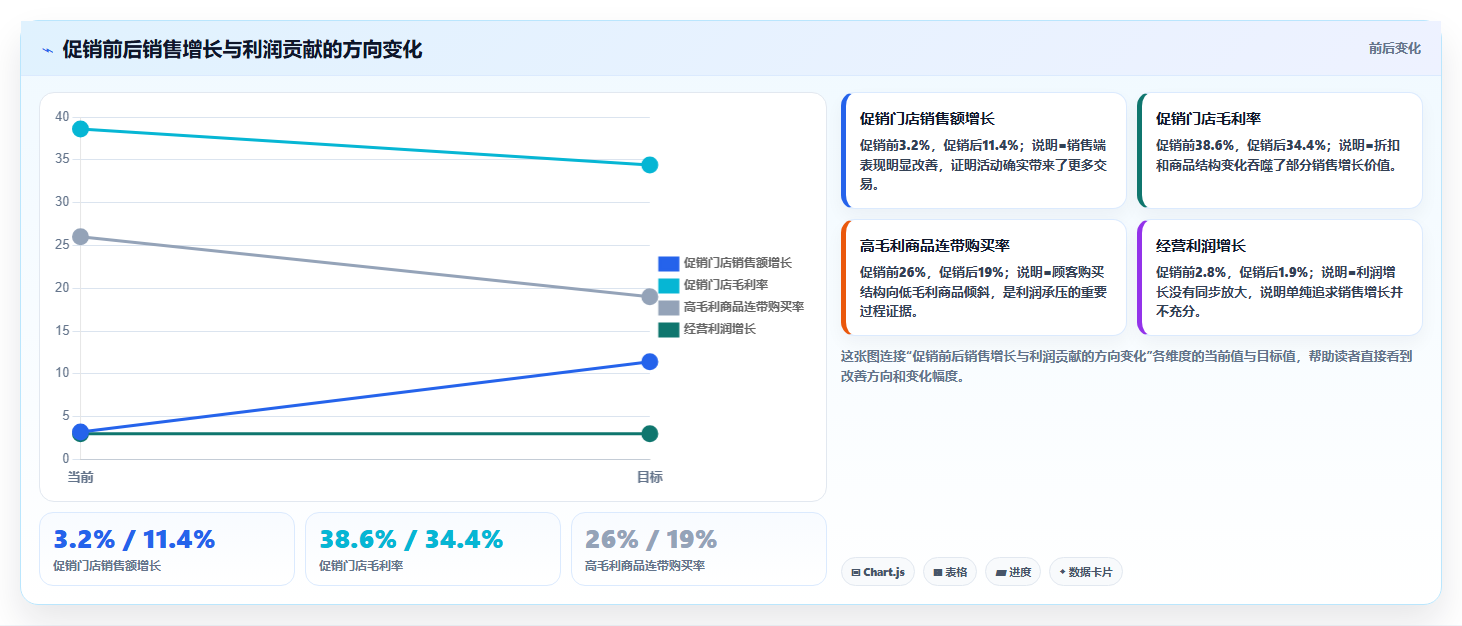Viewport: 1462px width, 626px height.
Task: Click the paragraph starting 这张图连接
Action: pyautogui.click(x=1126, y=366)
